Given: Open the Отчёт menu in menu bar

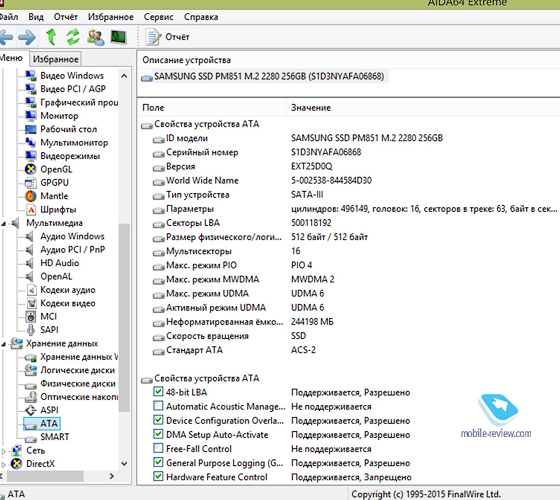Looking at the screenshot, I should [x=65, y=17].
